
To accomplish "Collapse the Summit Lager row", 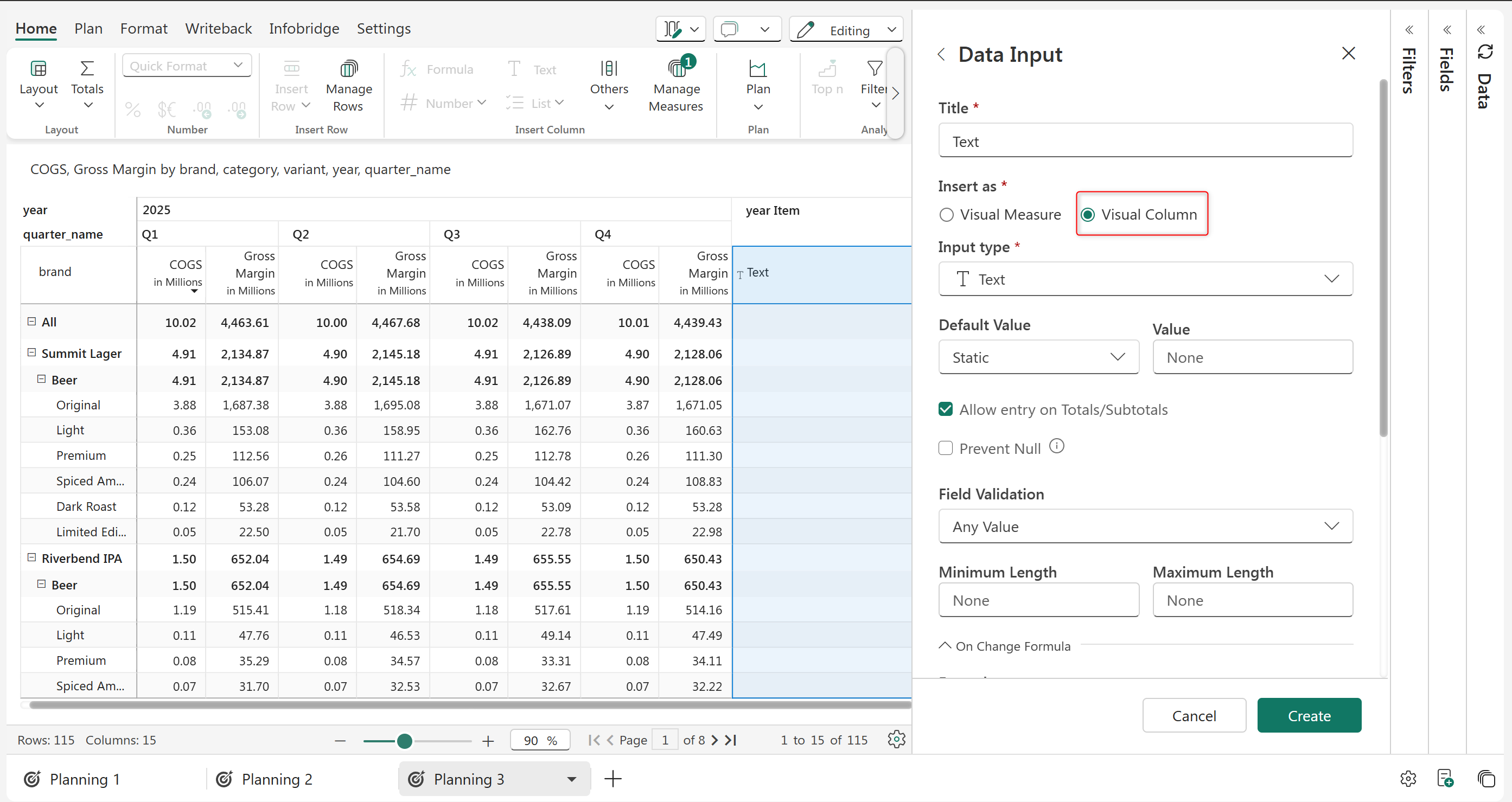I will coord(31,353).
